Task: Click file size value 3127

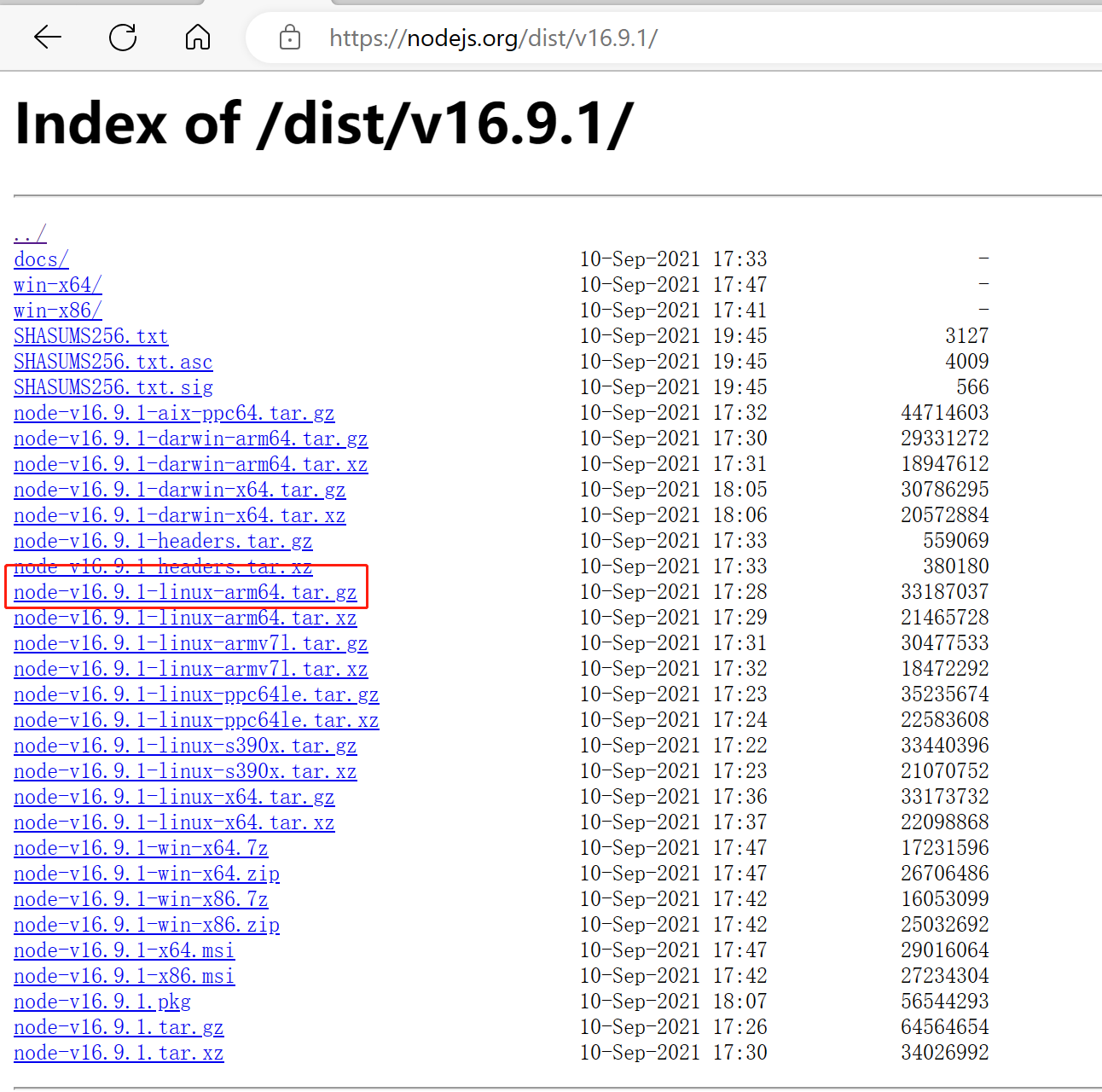Action: (967, 336)
